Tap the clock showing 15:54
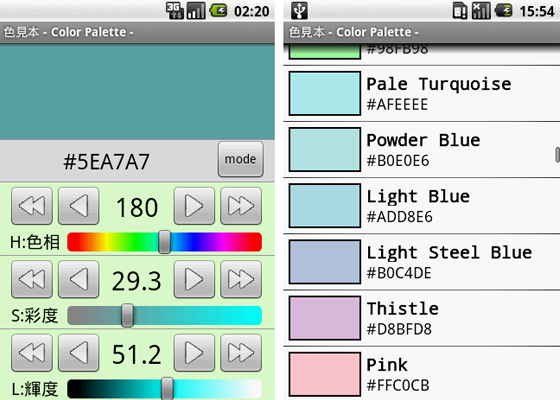This screenshot has height=400, width=560. click(537, 11)
